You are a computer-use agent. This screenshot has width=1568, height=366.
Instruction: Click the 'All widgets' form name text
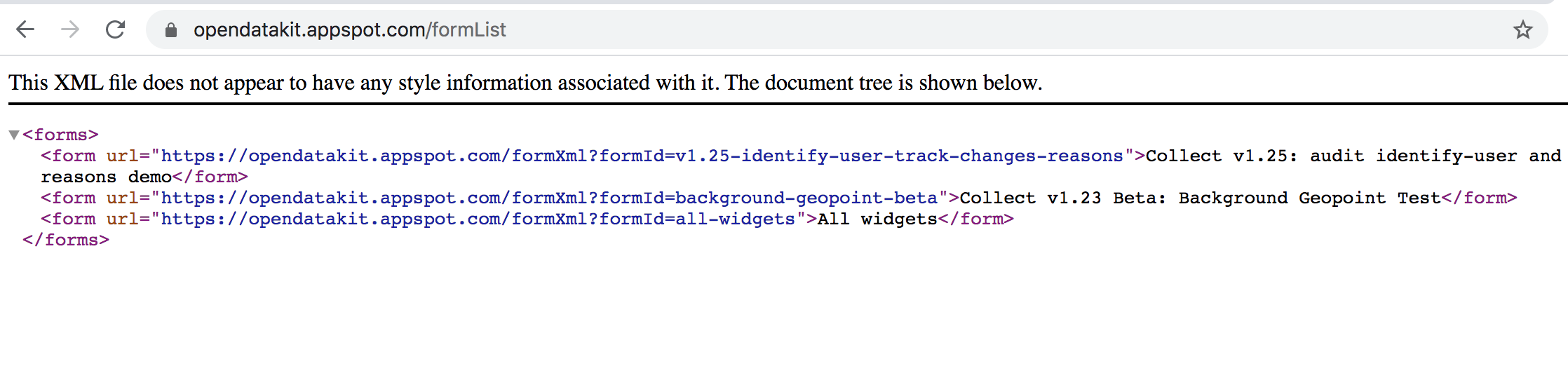tap(877, 219)
